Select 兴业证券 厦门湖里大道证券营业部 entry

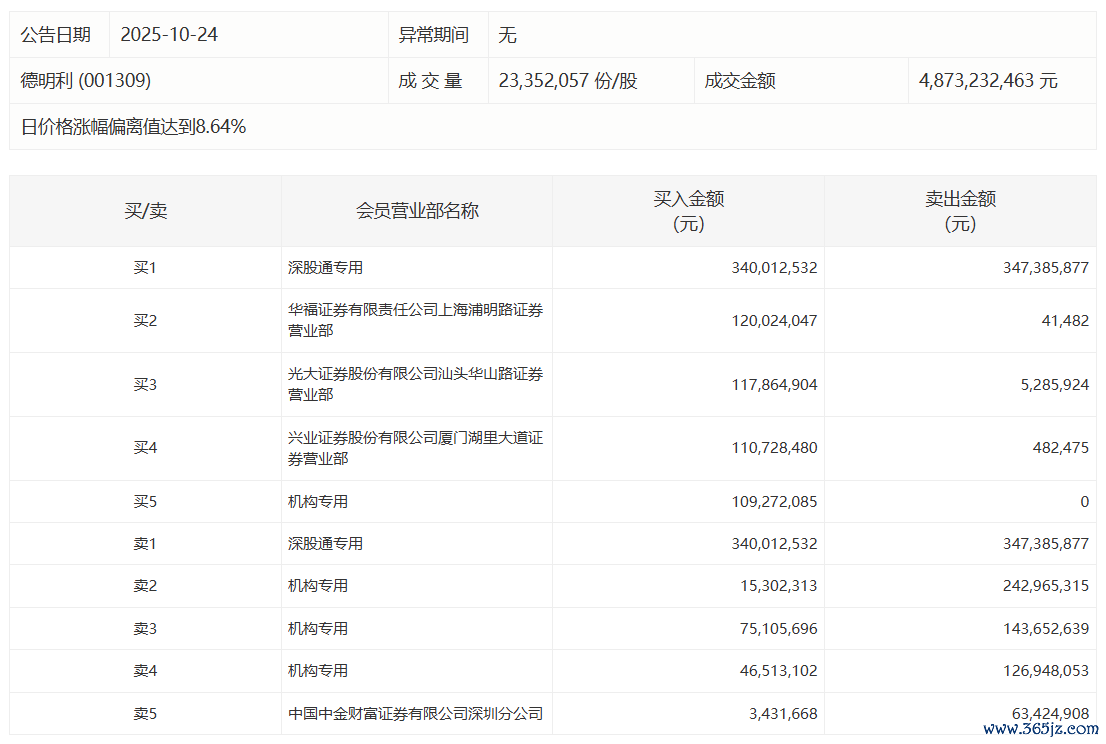tap(416, 448)
